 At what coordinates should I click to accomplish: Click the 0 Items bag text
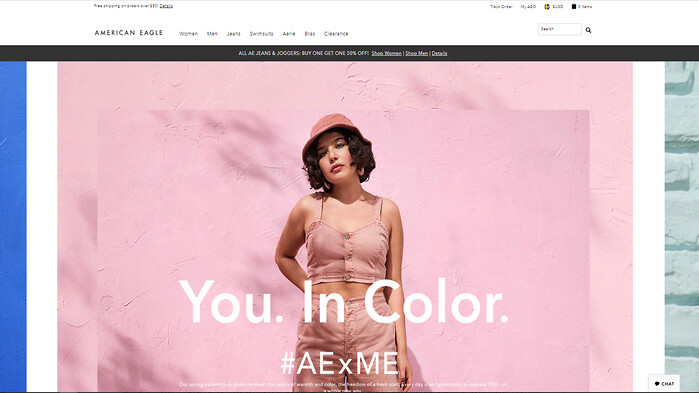[x=585, y=7]
